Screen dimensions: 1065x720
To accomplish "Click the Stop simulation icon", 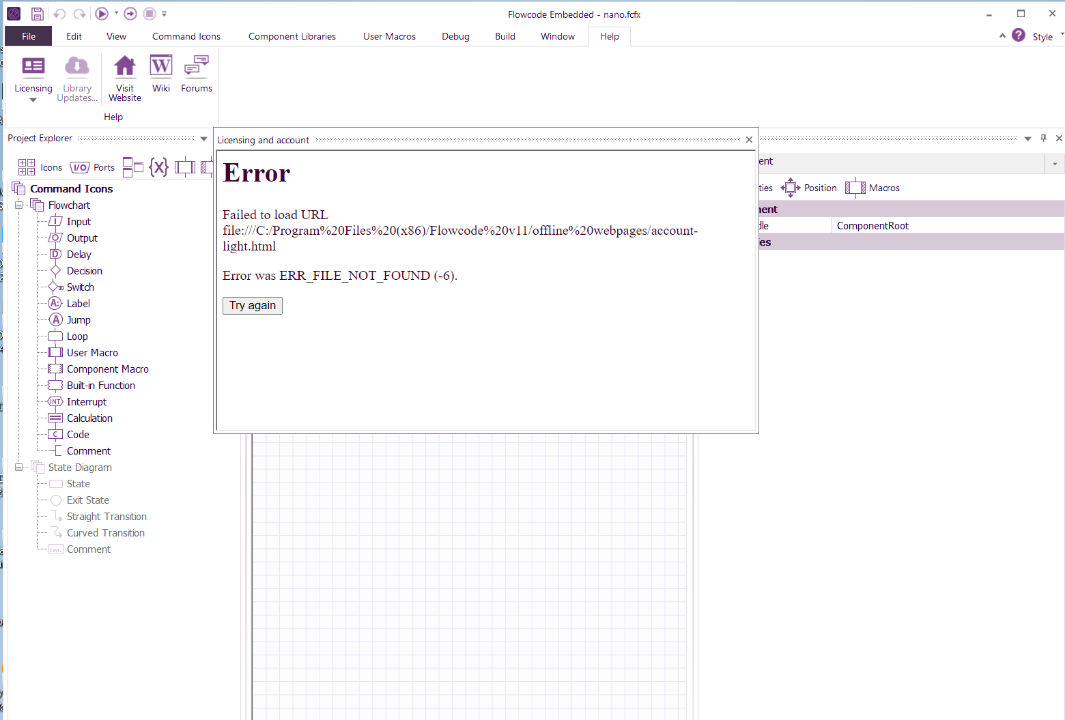I will click(150, 14).
